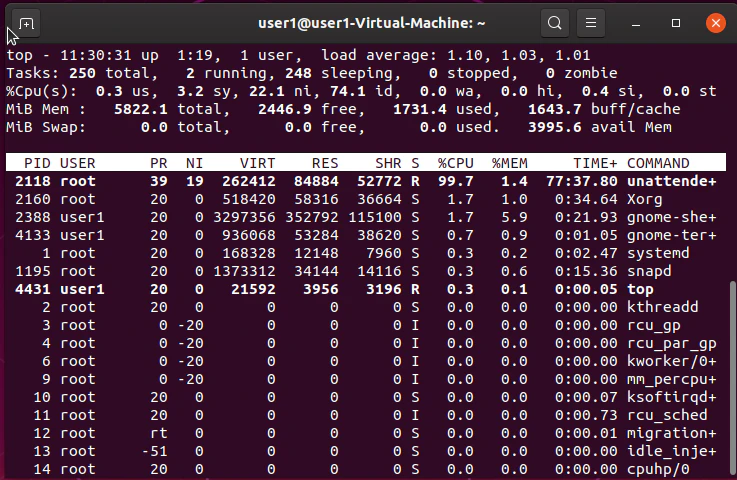Viewport: 737px width, 480px height.
Task: Select the ksoftirqd+ process name
Action: click(672, 397)
